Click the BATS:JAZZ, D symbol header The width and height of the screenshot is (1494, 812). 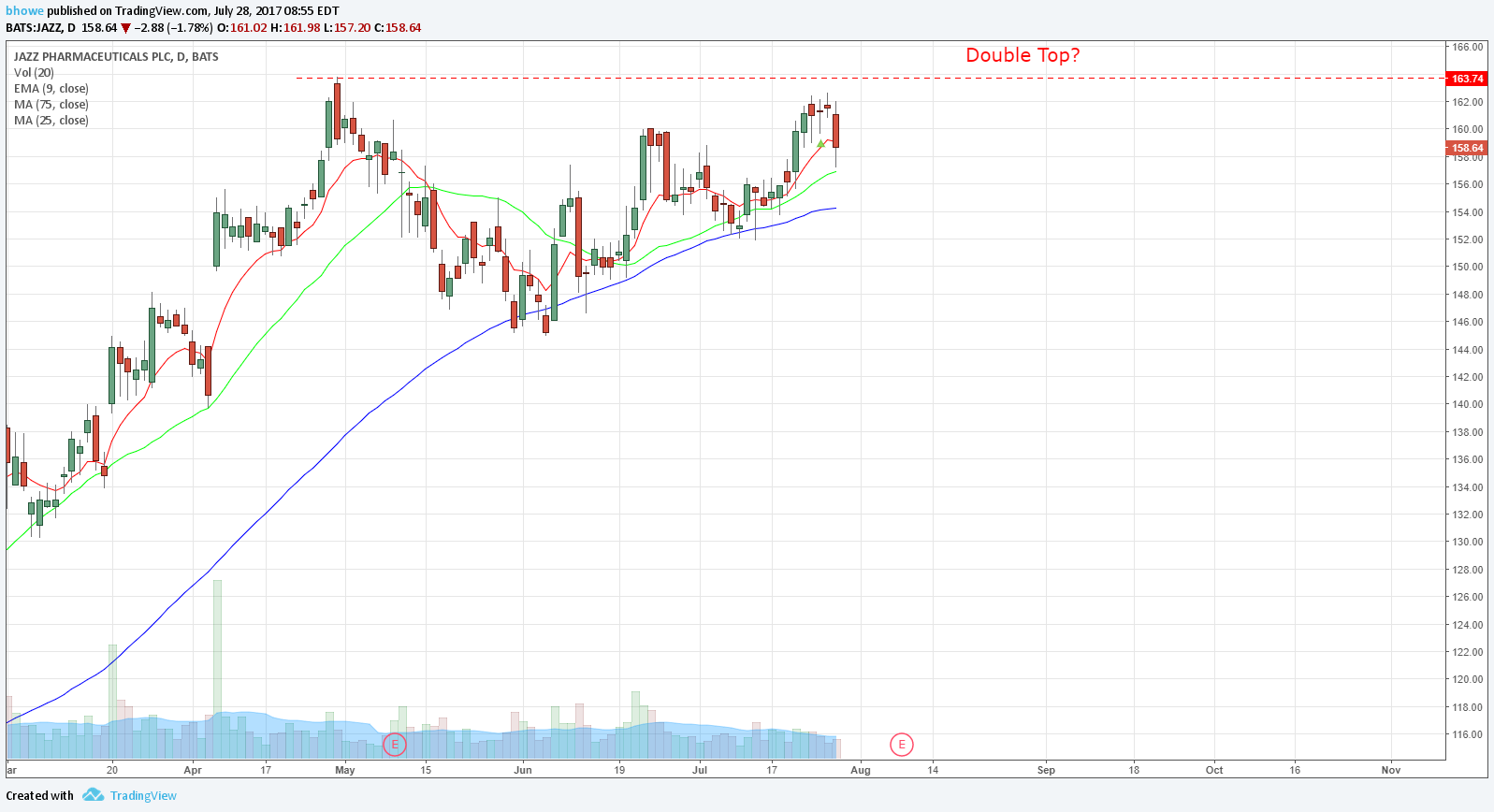click(x=40, y=28)
